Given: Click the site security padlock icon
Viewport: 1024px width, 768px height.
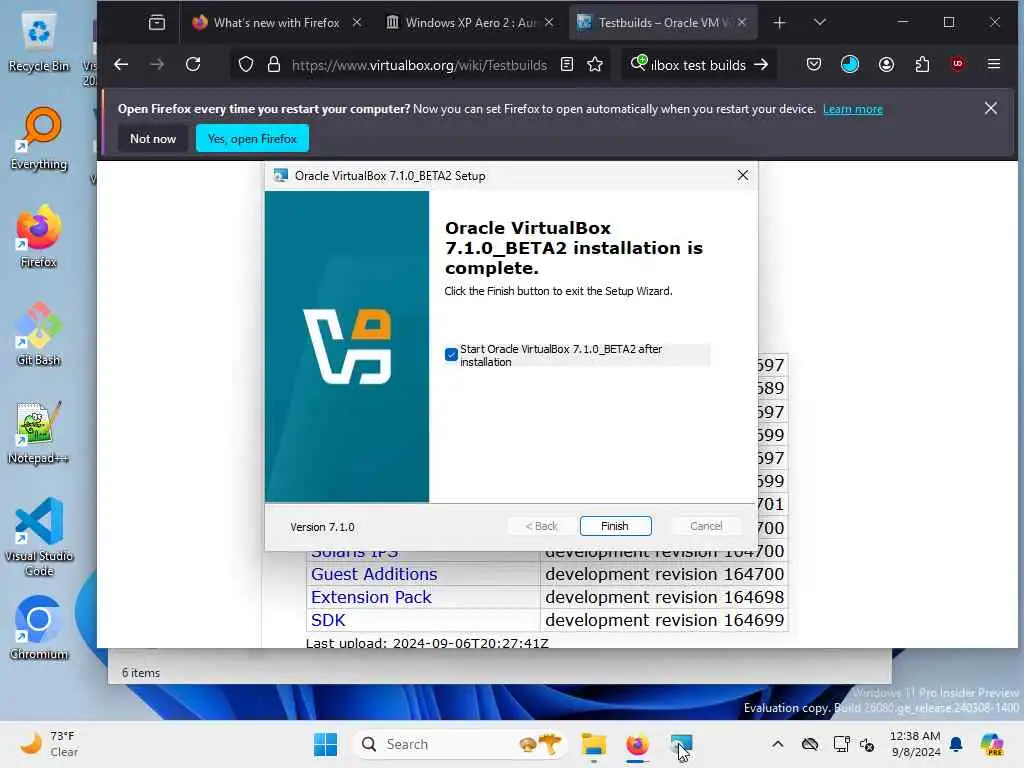Looking at the screenshot, I should (x=274, y=65).
